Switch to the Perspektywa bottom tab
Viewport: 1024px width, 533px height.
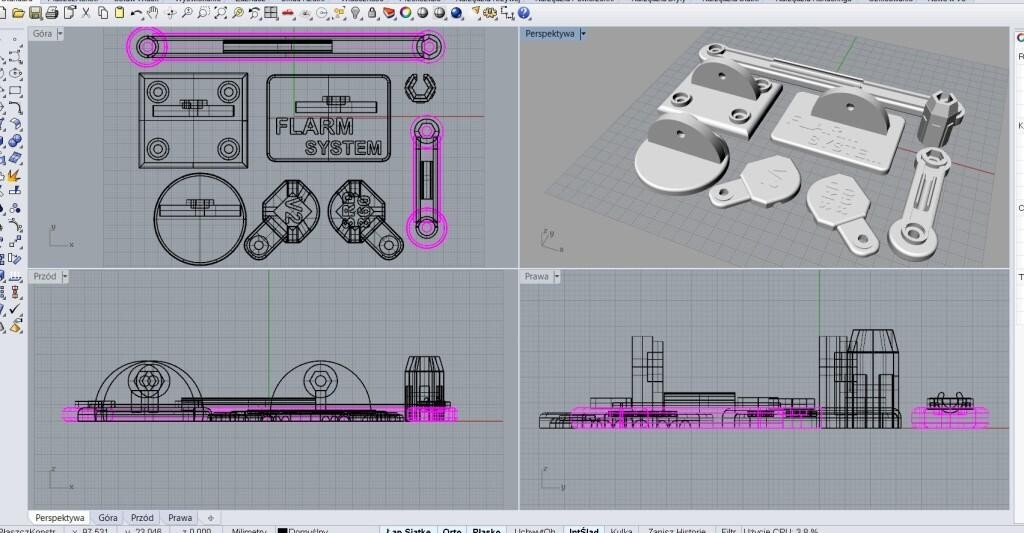point(59,517)
